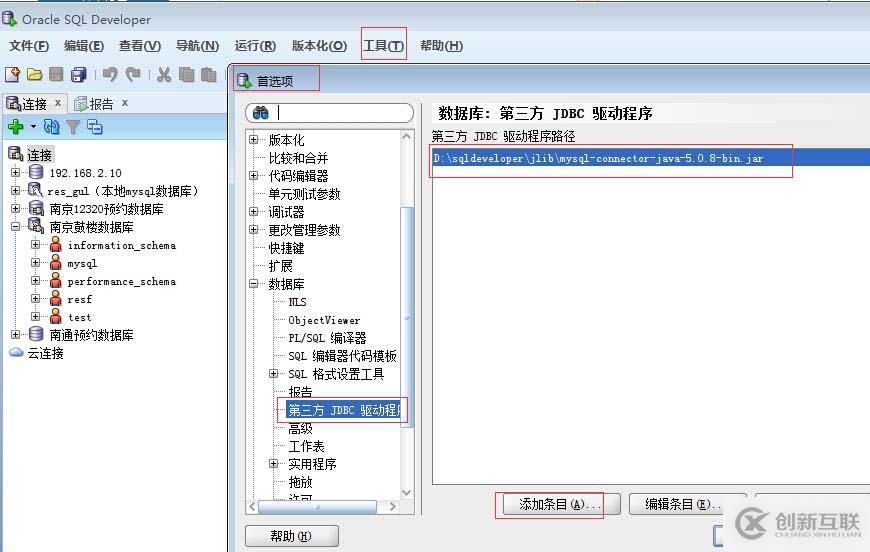Expand the 南通预约数据库 node
The height and width of the screenshot is (552, 870).
point(16,334)
